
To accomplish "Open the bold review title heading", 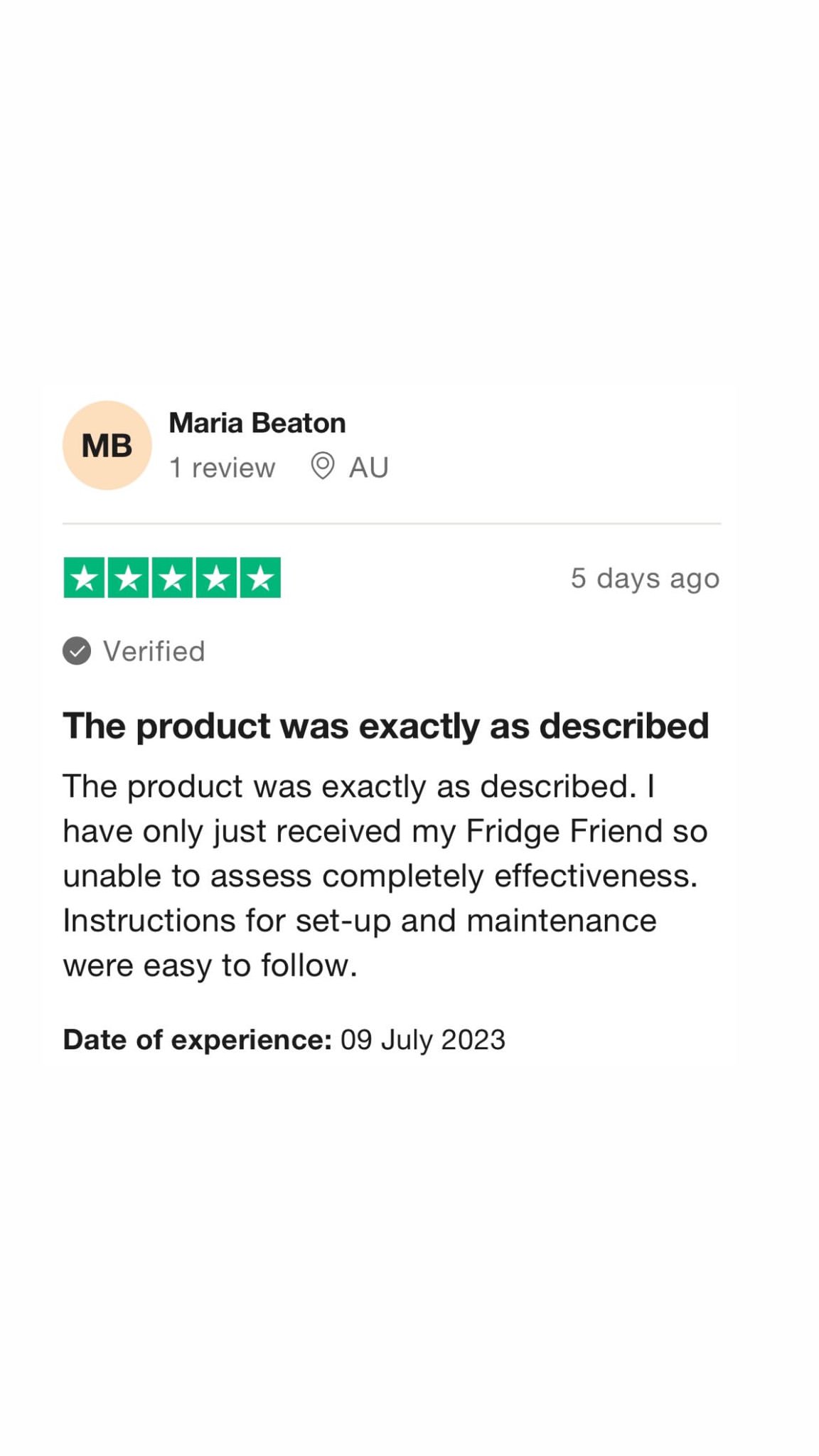I will 386,727.
